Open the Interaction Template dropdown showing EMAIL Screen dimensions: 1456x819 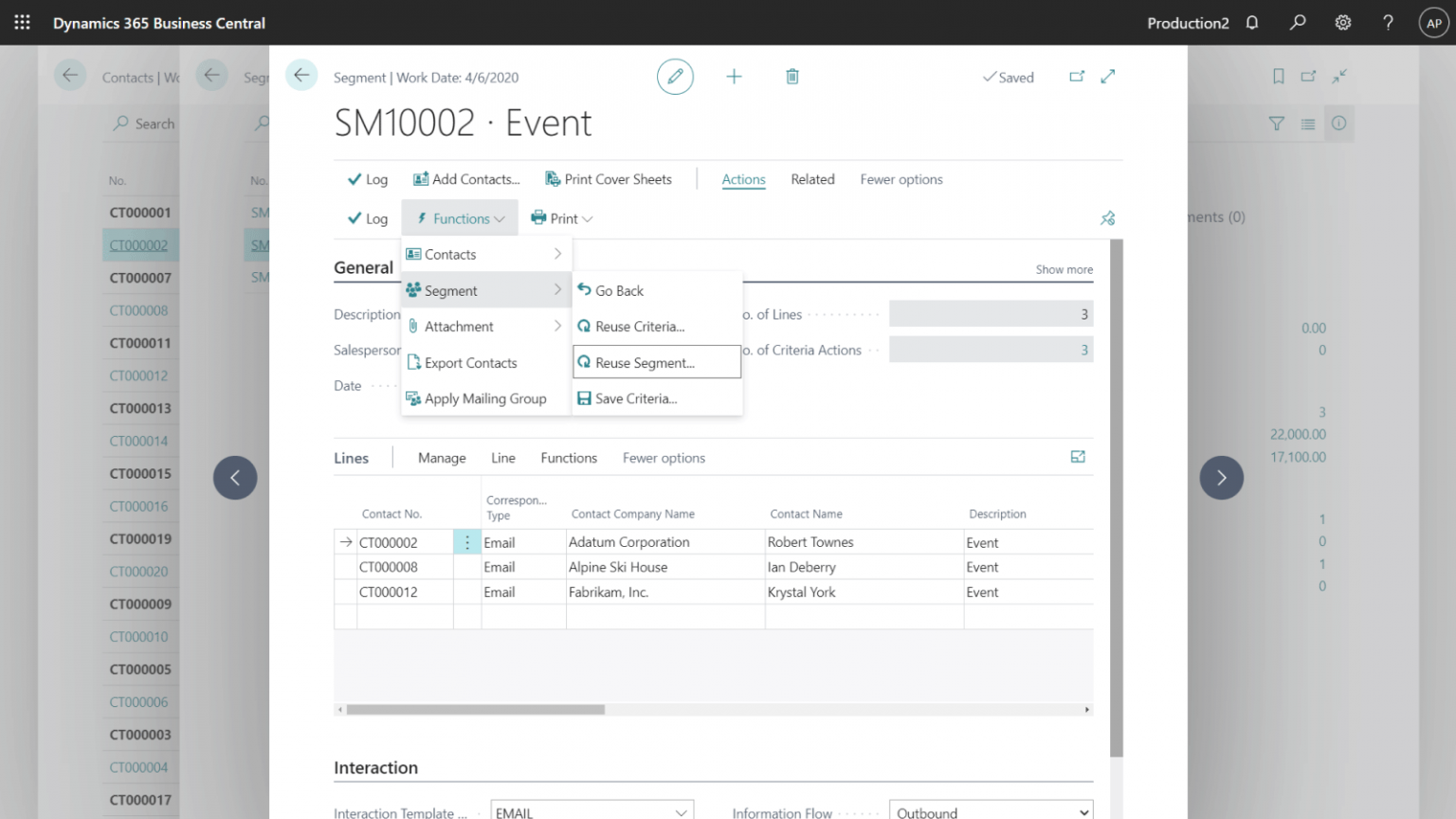pos(681,812)
